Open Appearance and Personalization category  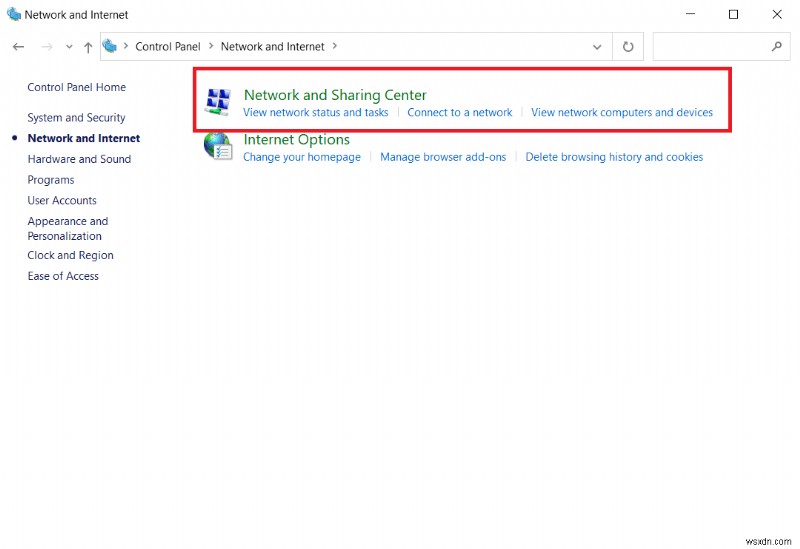[x=68, y=229]
